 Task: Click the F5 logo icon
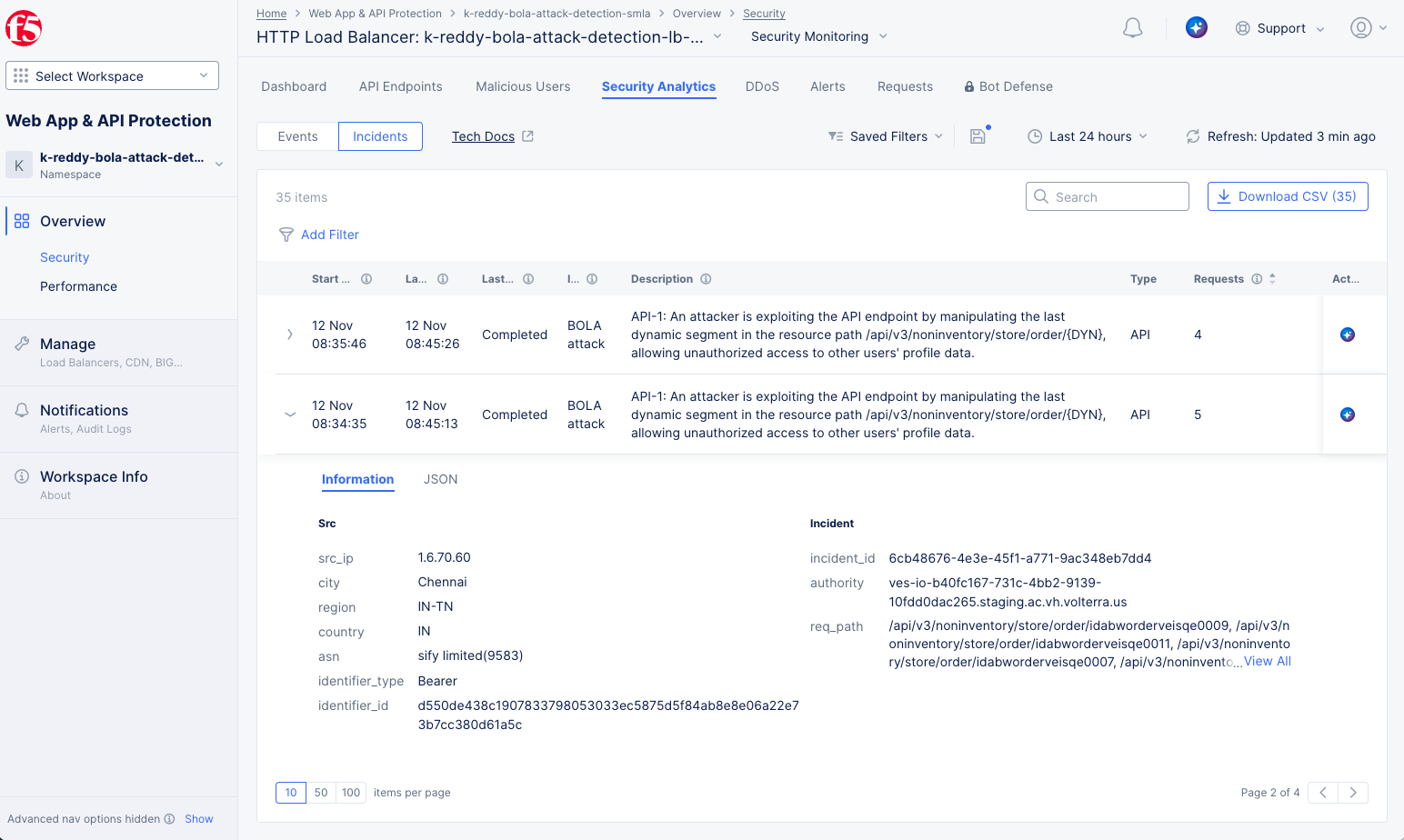[x=24, y=28]
